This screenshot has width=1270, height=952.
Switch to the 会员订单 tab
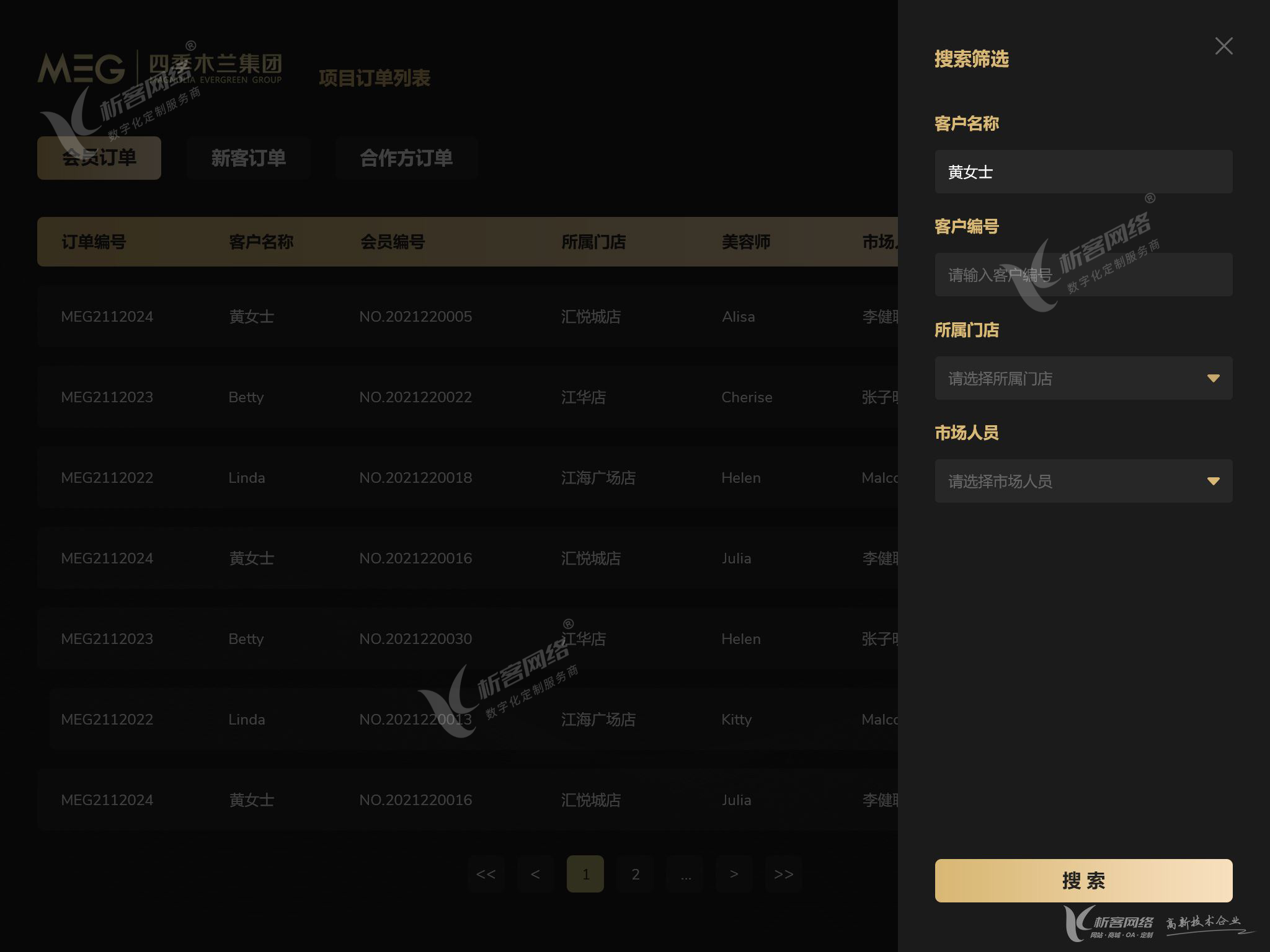99,158
